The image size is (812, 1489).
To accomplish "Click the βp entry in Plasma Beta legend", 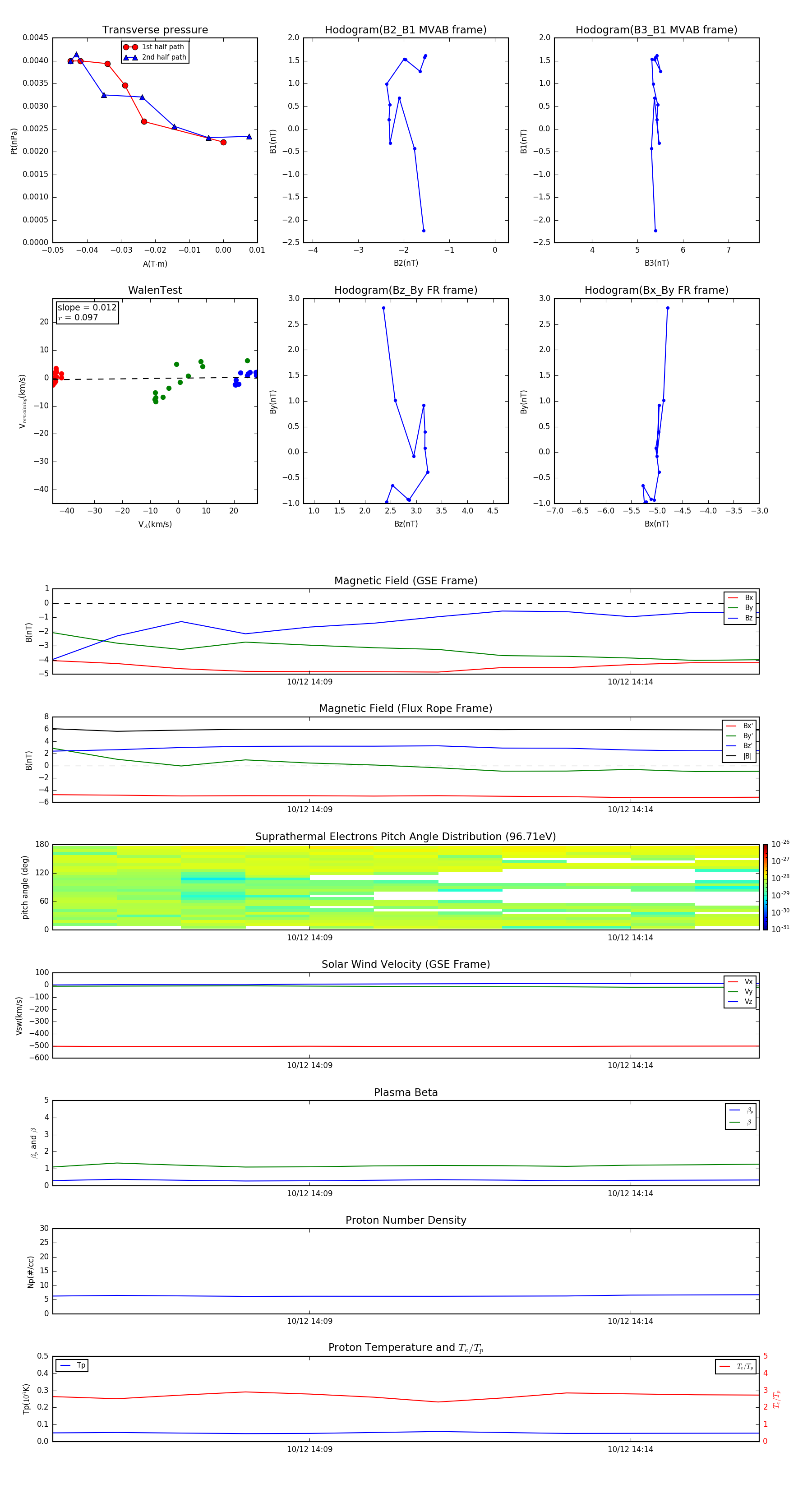I will click(x=741, y=1110).
